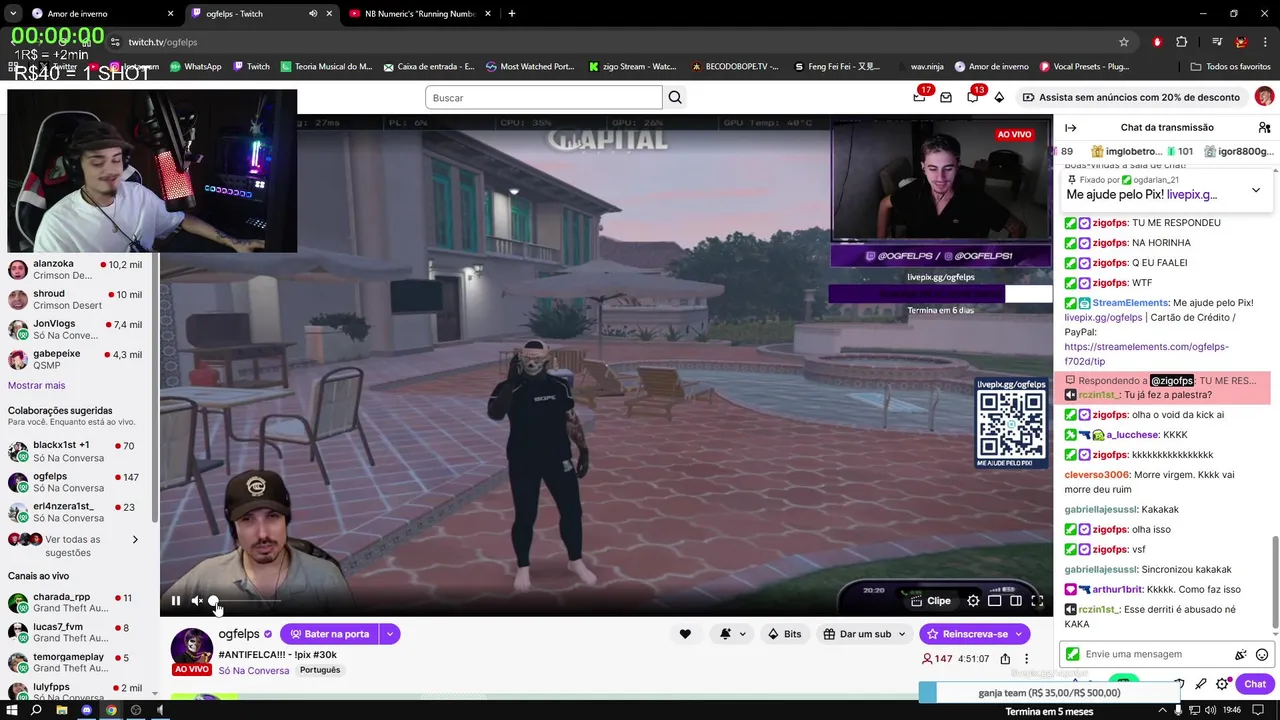
Task: Open the lucas7_fvm live channel
Action: (x=75, y=633)
